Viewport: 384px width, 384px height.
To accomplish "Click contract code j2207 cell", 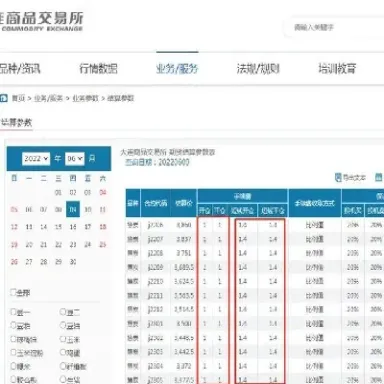I will click(x=156, y=239).
